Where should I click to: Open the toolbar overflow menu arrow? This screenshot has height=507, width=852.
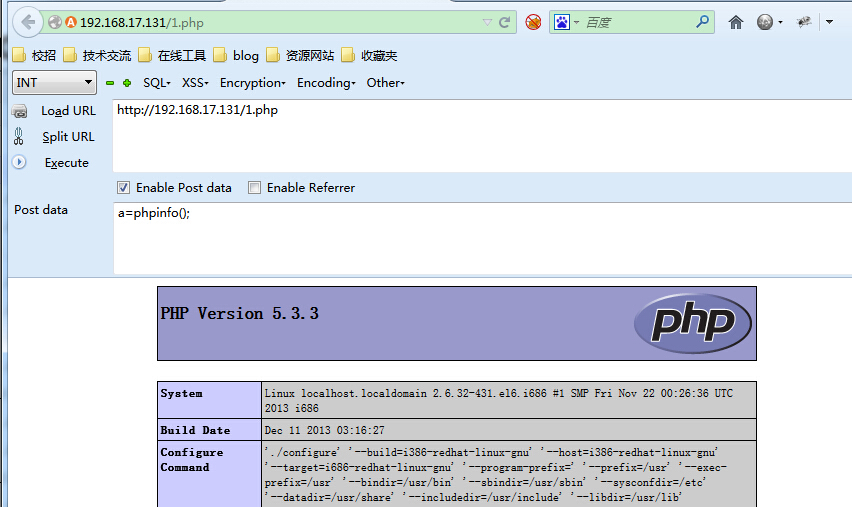pyautogui.click(x=829, y=22)
